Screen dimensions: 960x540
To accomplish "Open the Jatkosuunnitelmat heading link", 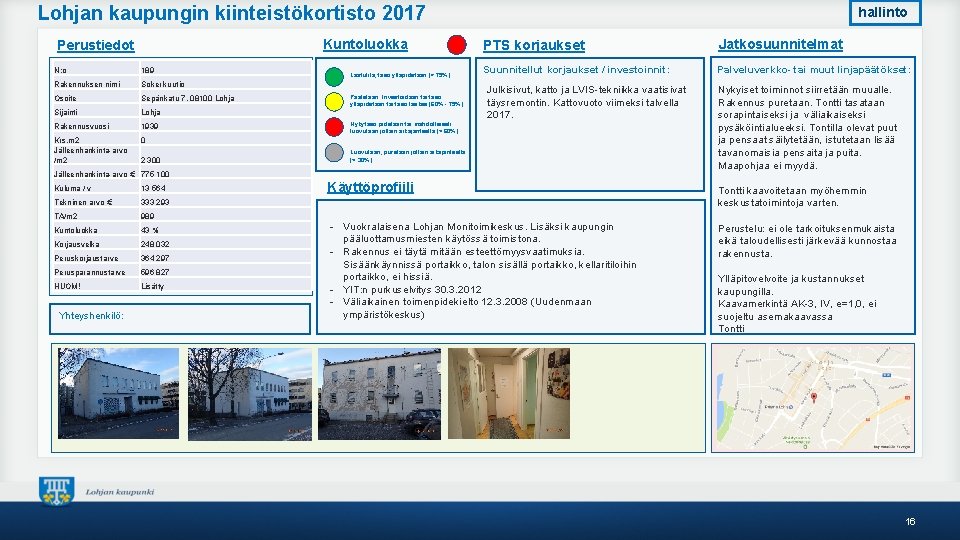I will (x=781, y=44).
